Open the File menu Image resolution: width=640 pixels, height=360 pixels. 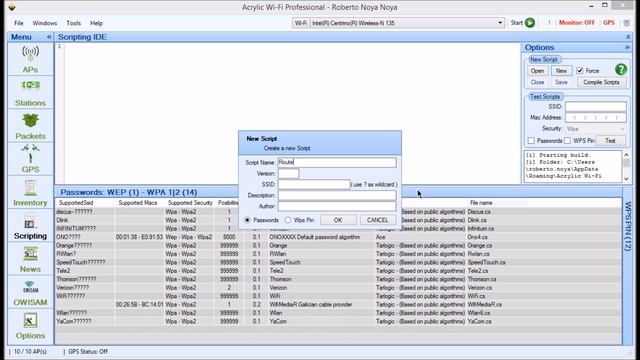tap(19, 23)
